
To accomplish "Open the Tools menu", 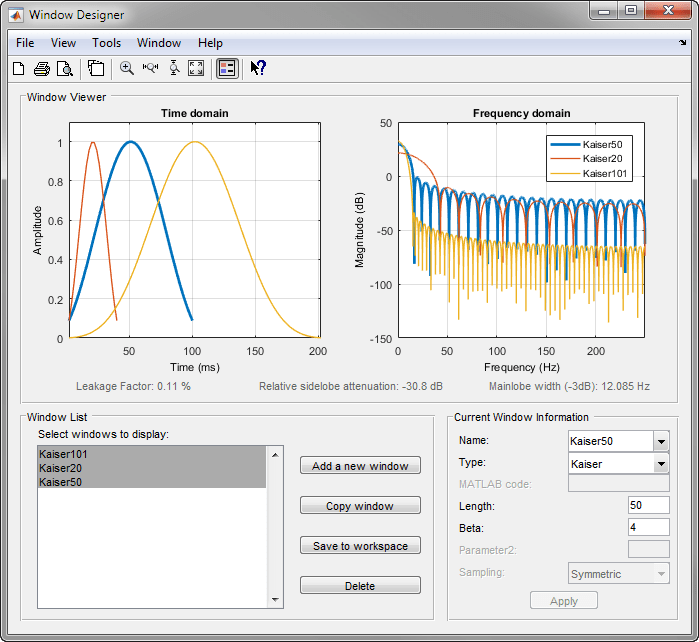I will (x=106, y=43).
